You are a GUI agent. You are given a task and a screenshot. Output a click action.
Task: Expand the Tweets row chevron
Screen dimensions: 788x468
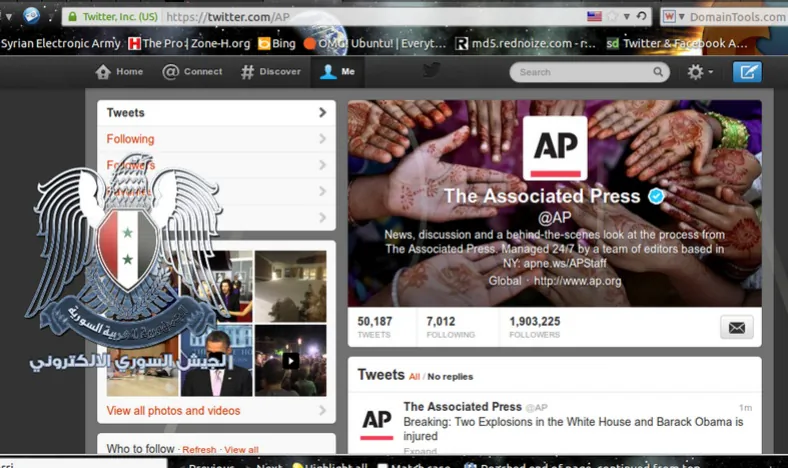323,113
